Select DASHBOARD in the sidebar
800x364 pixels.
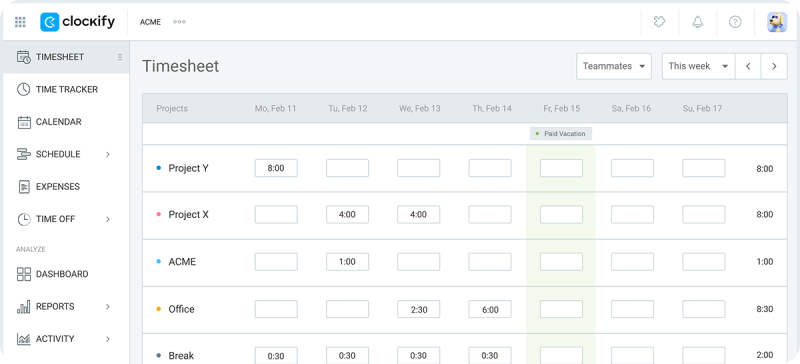point(62,274)
